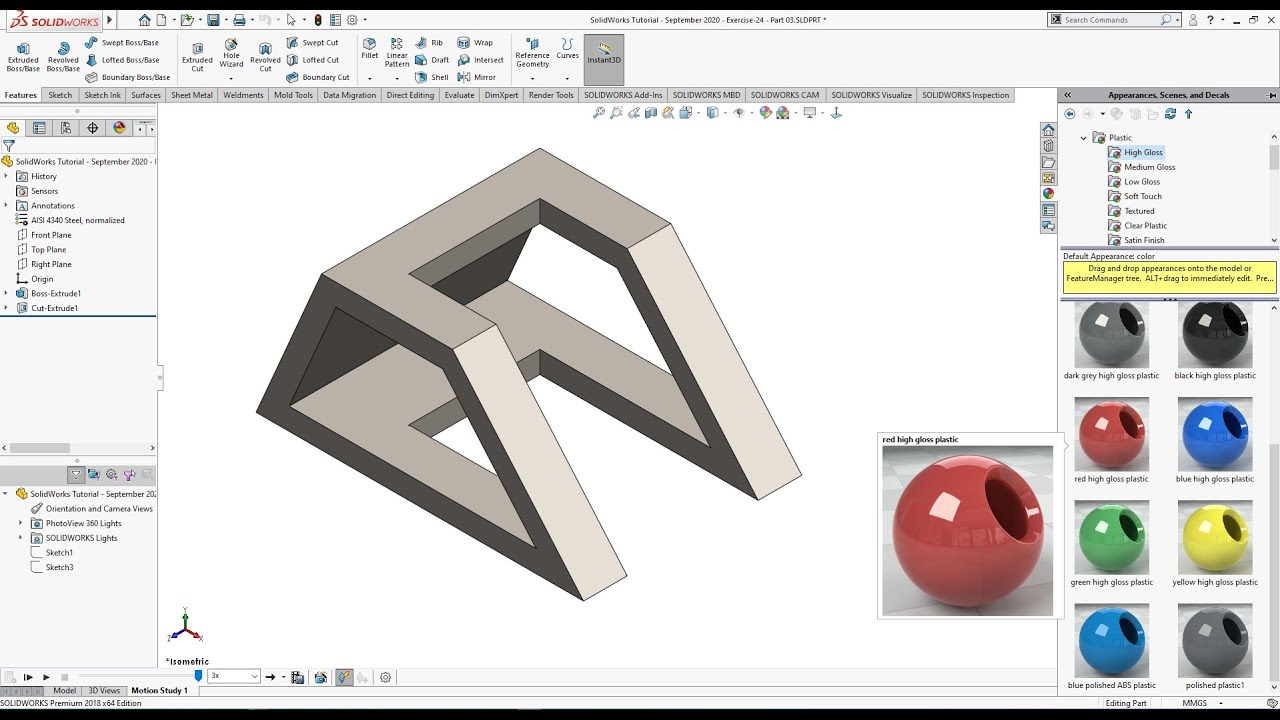Open the Evaluate tab
The width and height of the screenshot is (1280, 720).
click(459, 95)
